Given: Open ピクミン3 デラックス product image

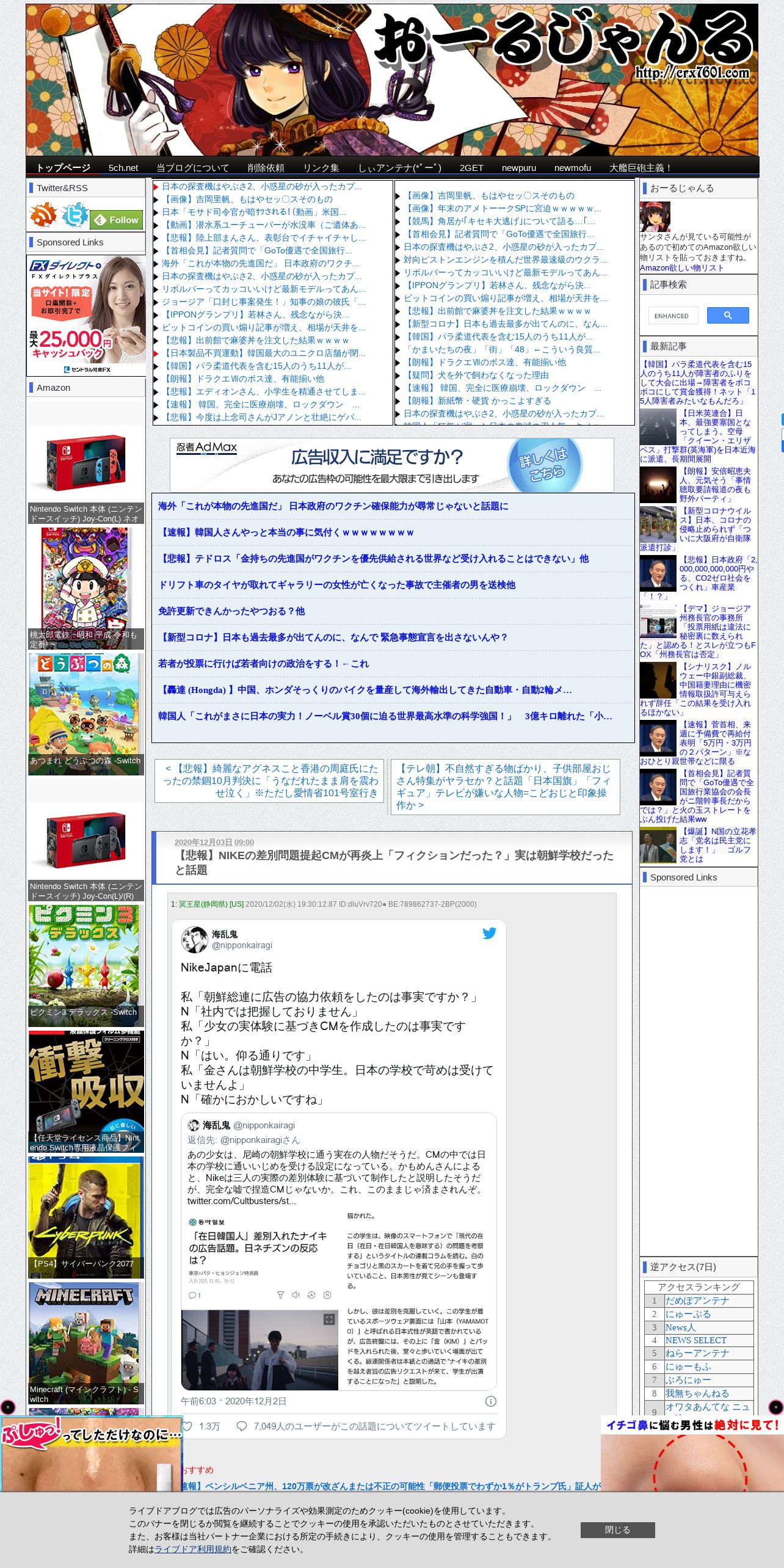Looking at the screenshot, I should point(86,966).
